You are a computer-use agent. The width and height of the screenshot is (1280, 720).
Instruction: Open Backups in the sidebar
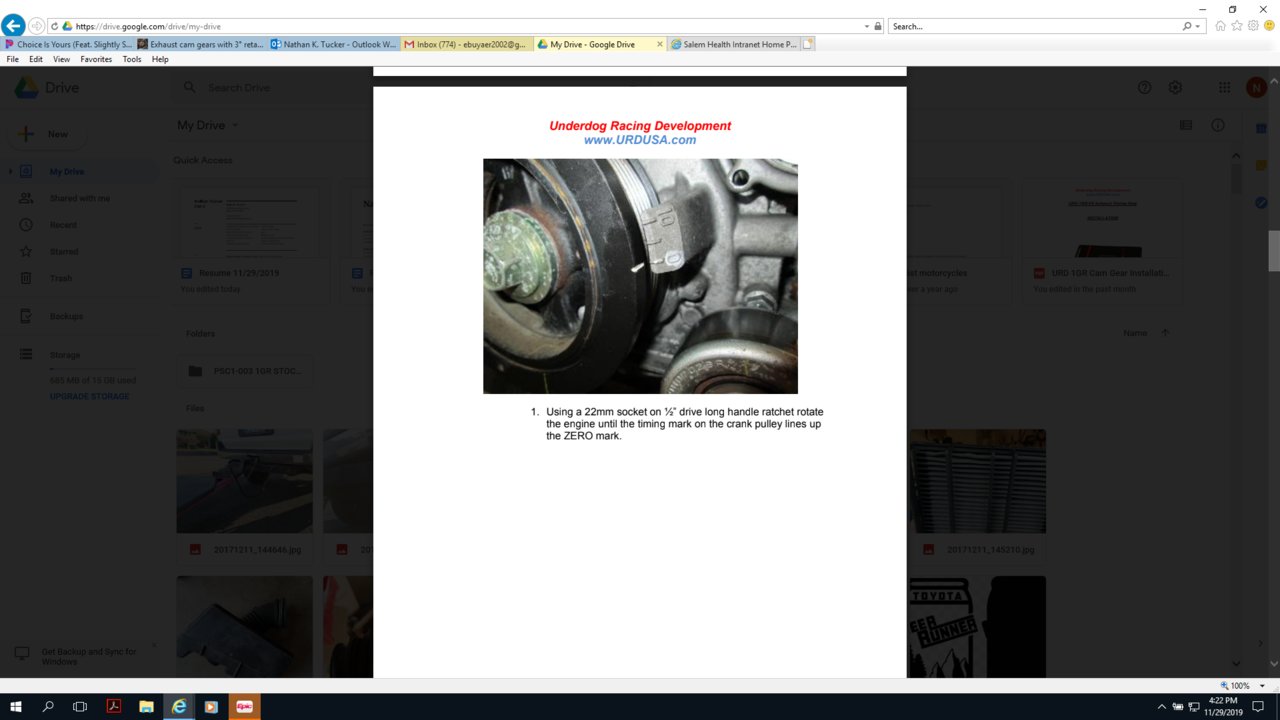[66, 316]
